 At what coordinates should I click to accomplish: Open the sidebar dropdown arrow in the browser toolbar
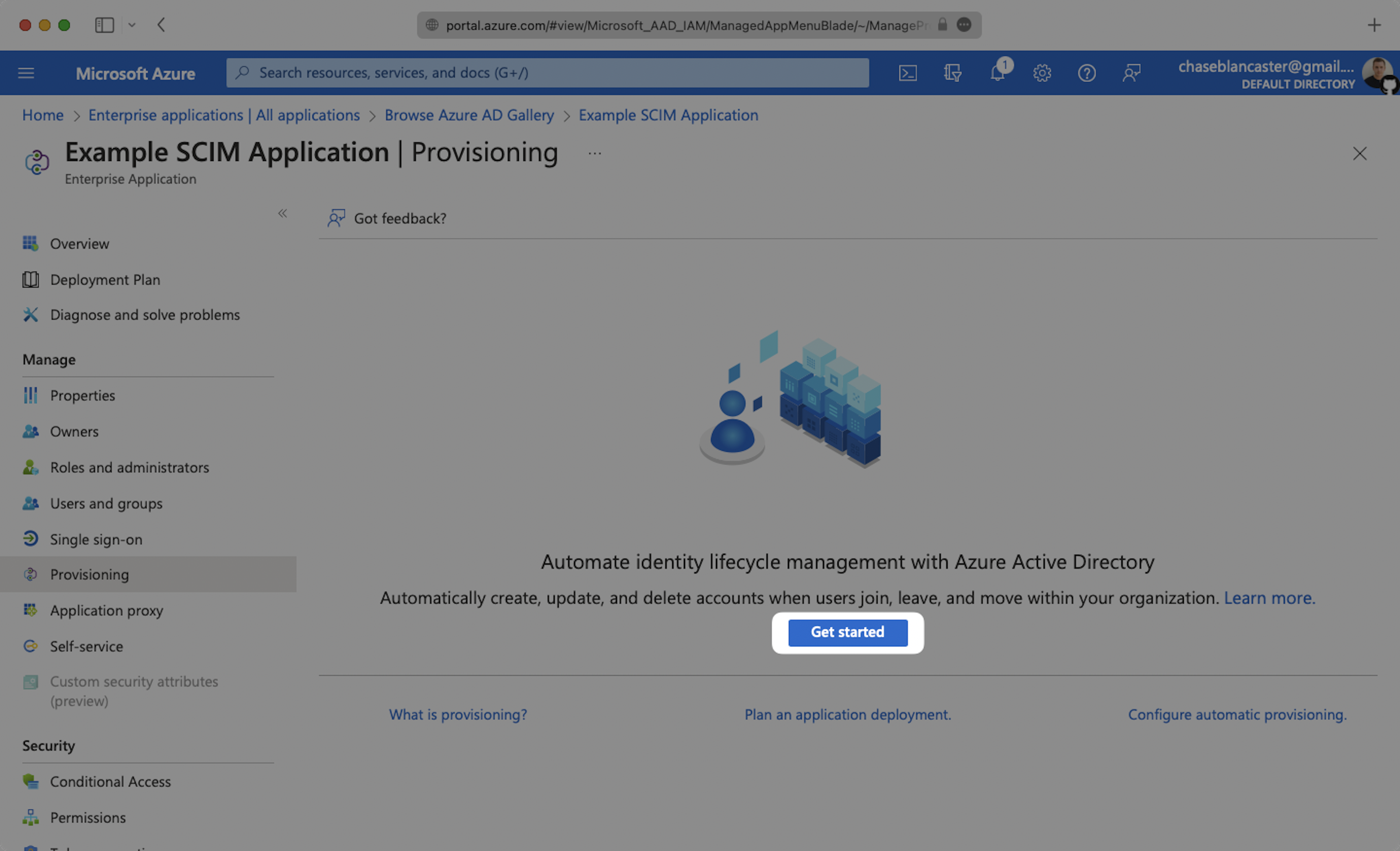pos(132,25)
